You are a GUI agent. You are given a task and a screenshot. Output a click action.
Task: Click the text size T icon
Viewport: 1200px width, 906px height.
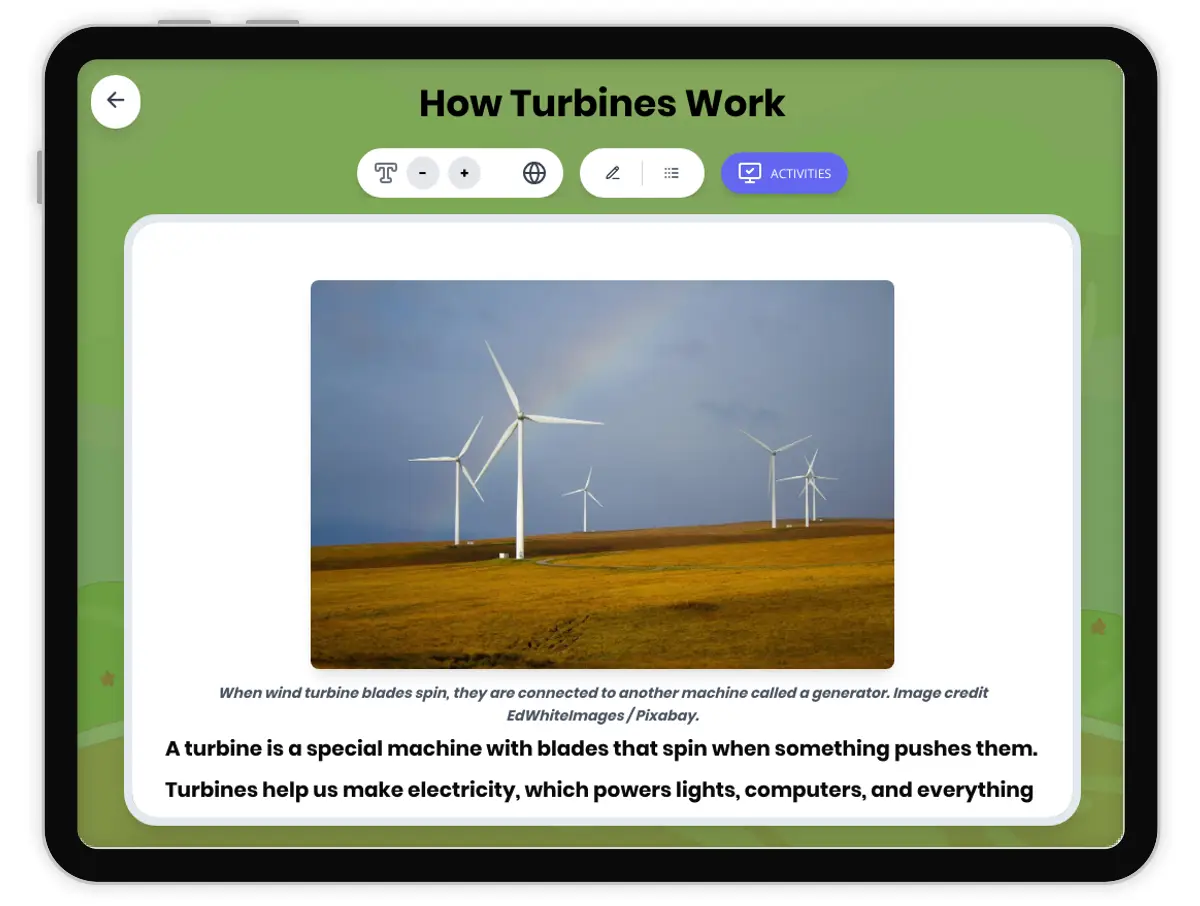tap(385, 173)
